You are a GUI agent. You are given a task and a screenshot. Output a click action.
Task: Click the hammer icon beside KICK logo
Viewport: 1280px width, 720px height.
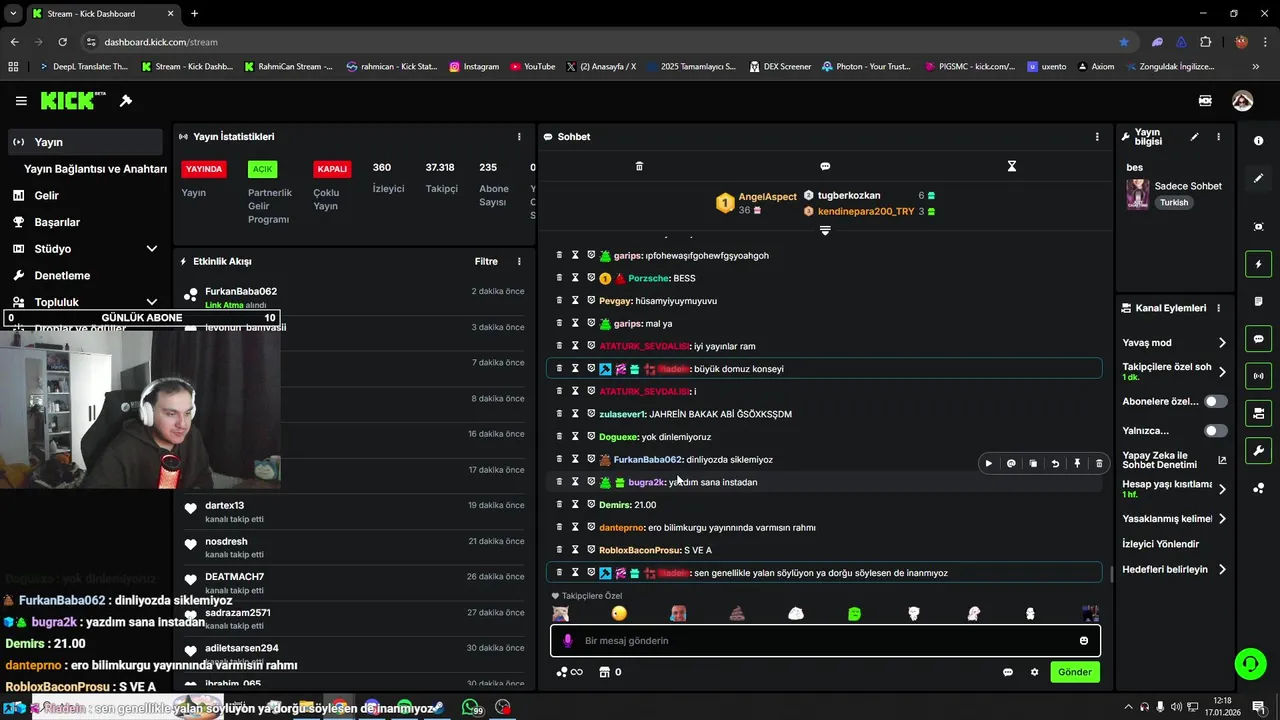click(126, 101)
